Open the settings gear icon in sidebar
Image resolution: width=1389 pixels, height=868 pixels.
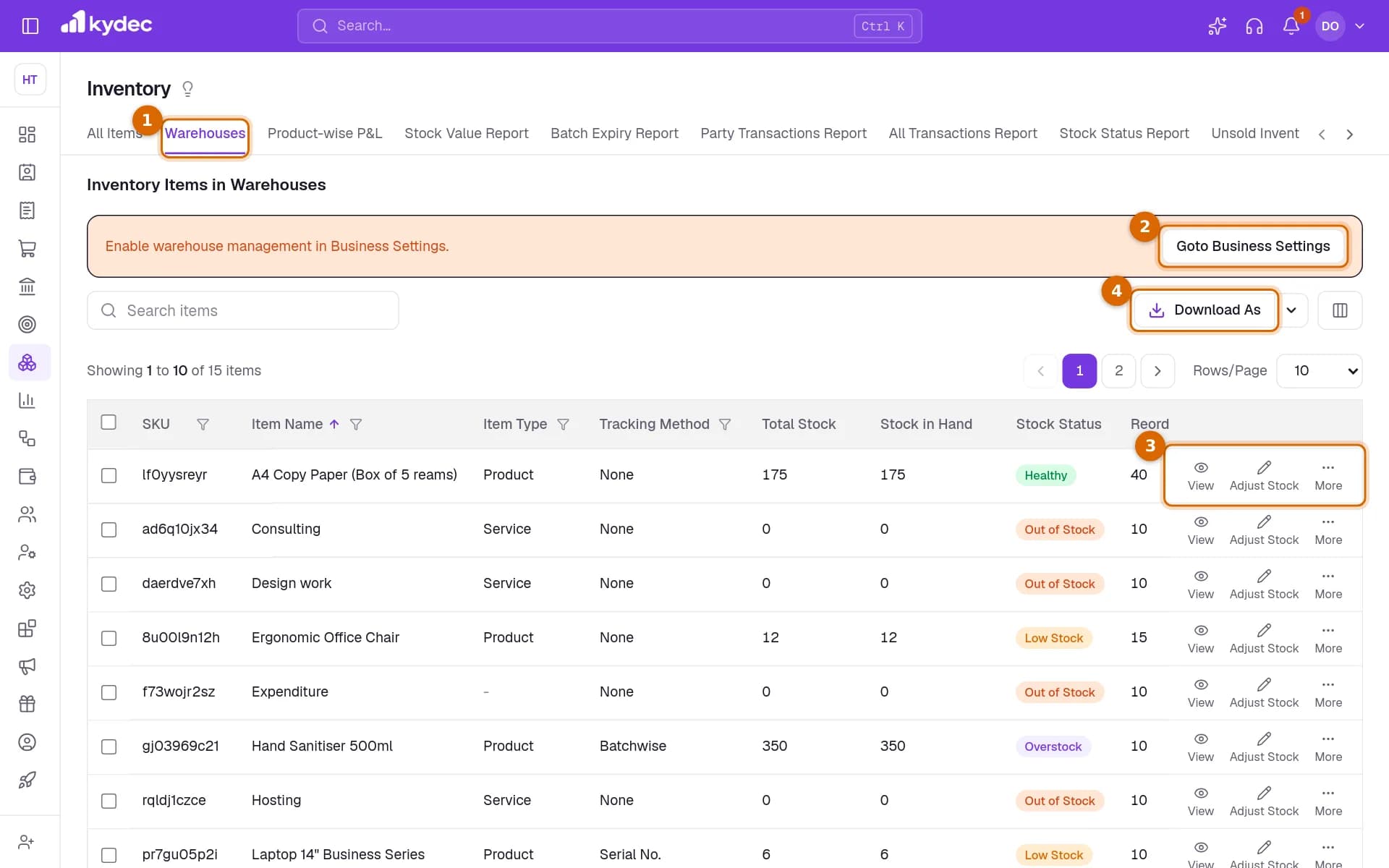[27, 590]
